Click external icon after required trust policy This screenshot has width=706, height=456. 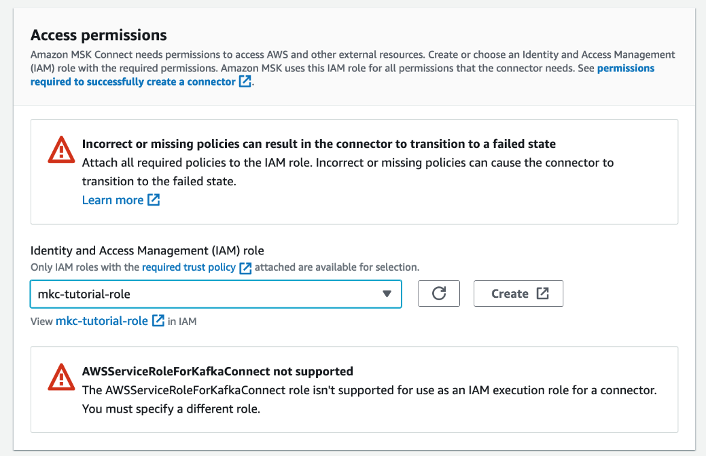245,268
